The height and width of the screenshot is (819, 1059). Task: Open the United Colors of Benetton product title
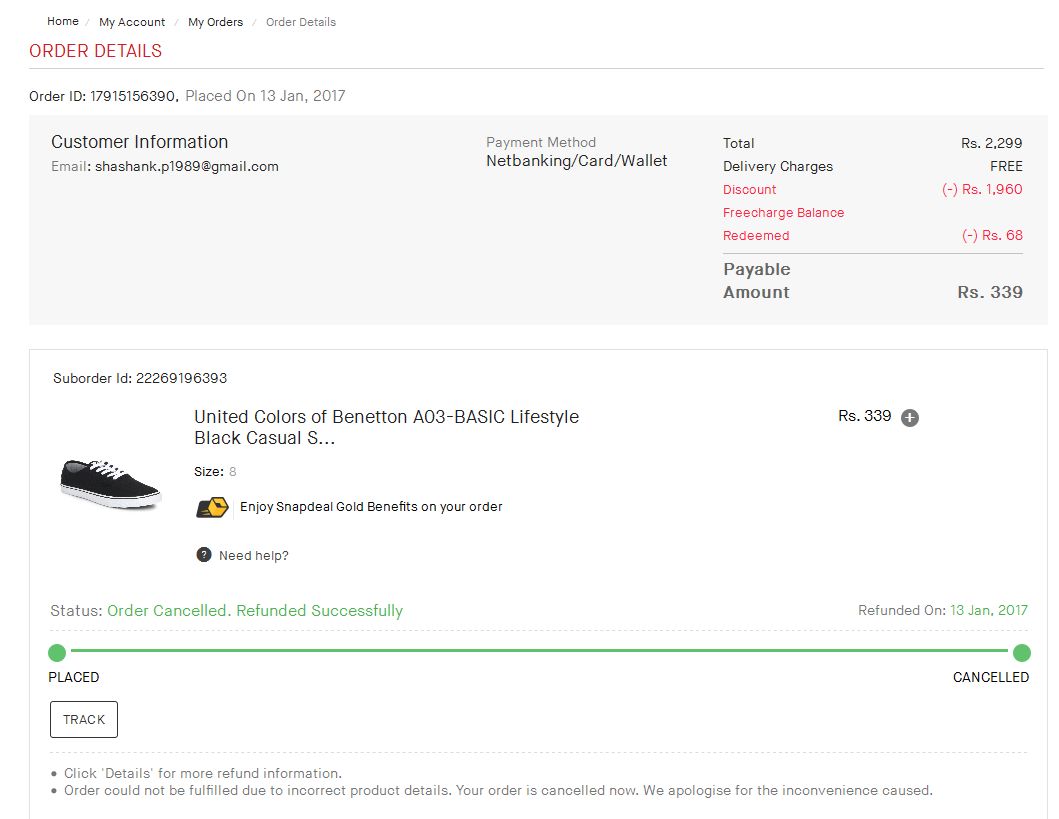(386, 427)
